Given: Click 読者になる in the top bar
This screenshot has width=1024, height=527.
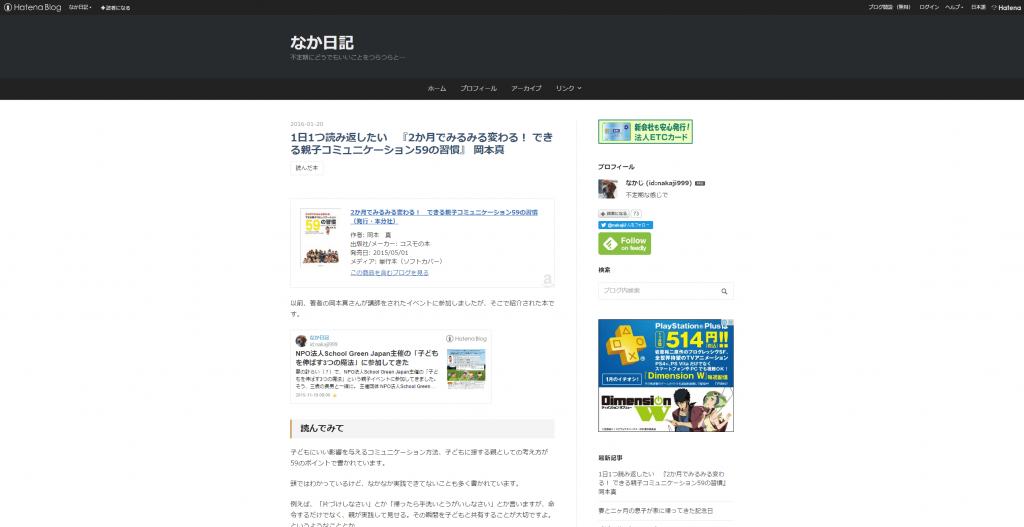Looking at the screenshot, I should (115, 8).
